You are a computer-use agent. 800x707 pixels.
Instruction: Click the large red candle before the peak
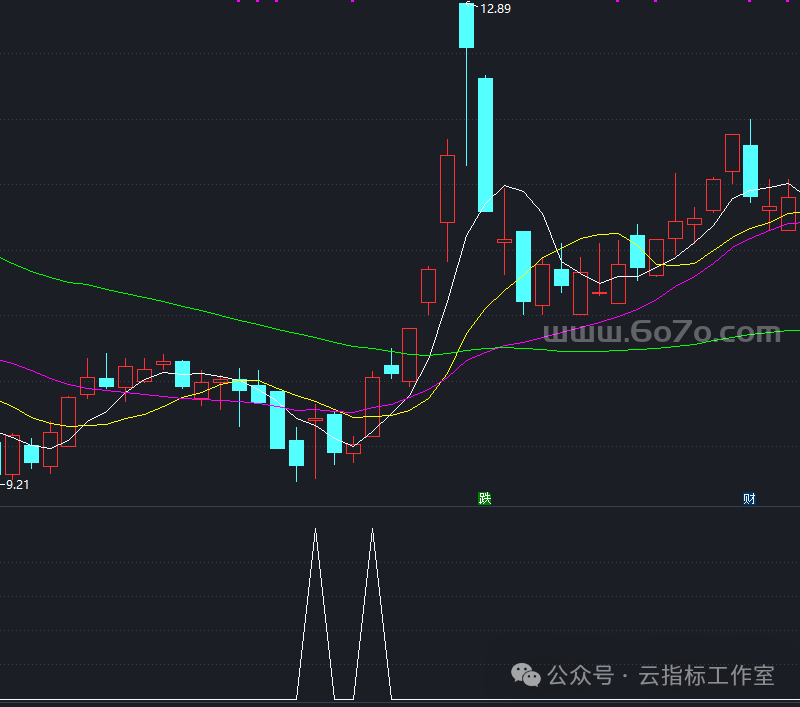(447, 188)
